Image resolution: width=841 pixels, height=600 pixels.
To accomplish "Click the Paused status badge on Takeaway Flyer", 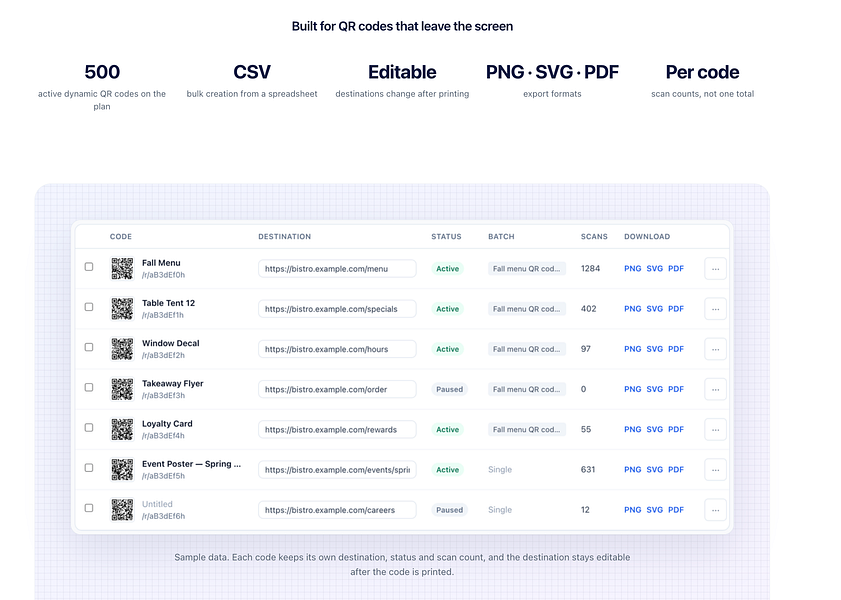I will [x=449, y=389].
